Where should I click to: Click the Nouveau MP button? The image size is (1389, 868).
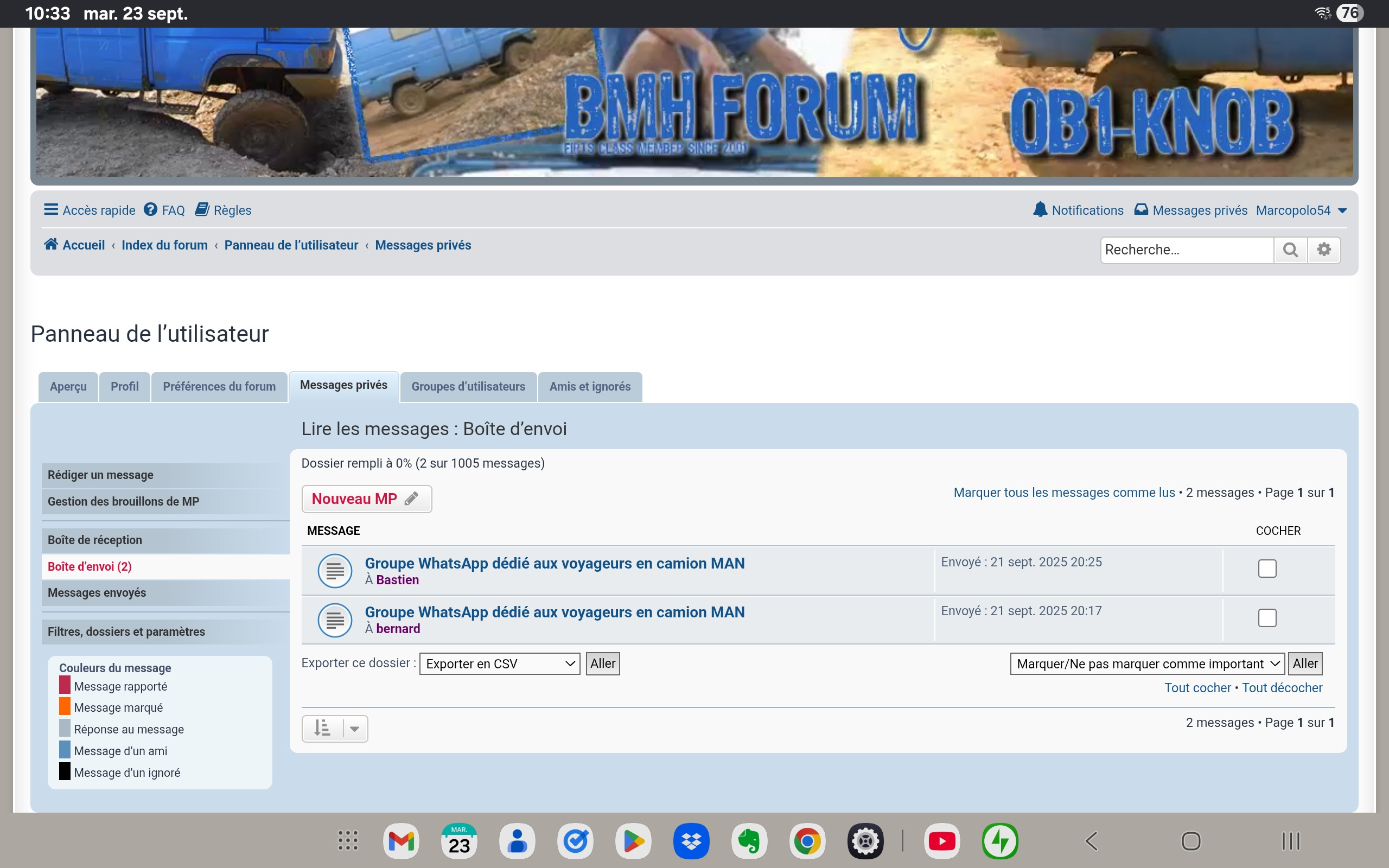pos(366,499)
